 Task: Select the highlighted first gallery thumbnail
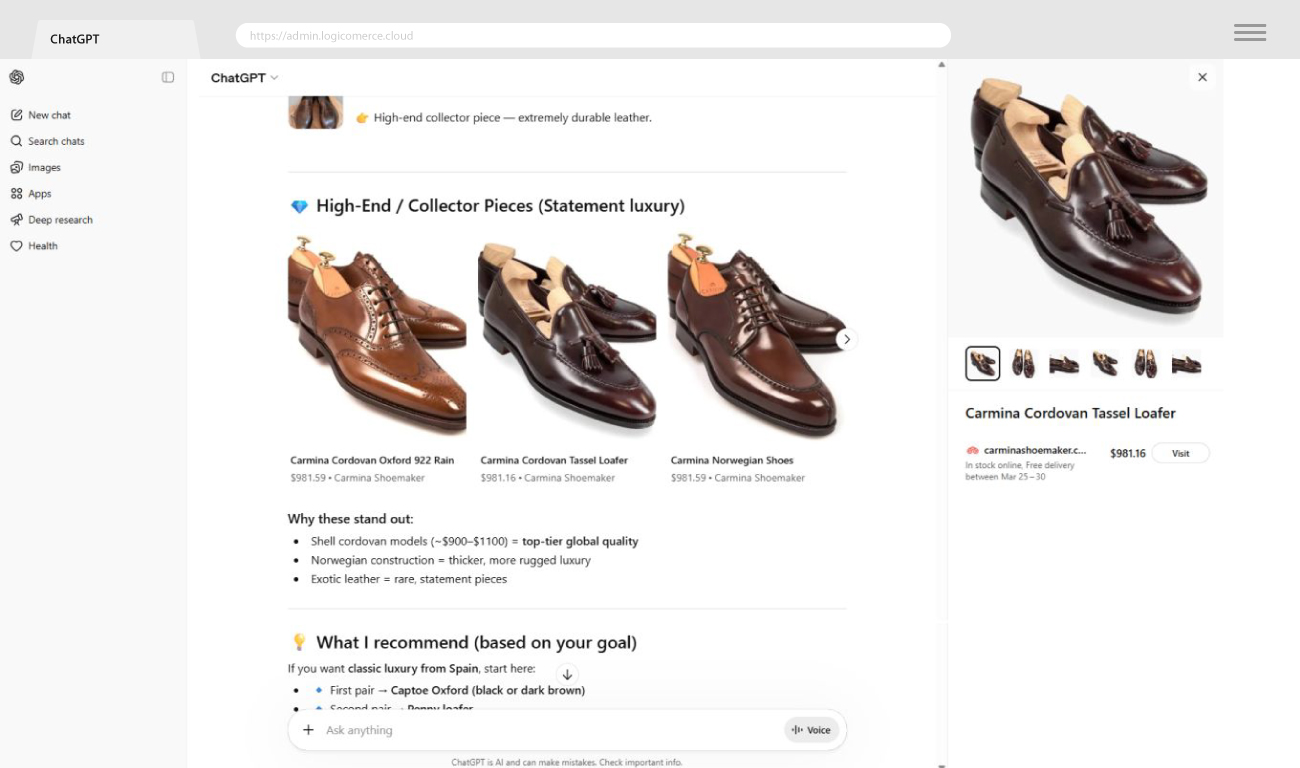pyautogui.click(x=983, y=363)
